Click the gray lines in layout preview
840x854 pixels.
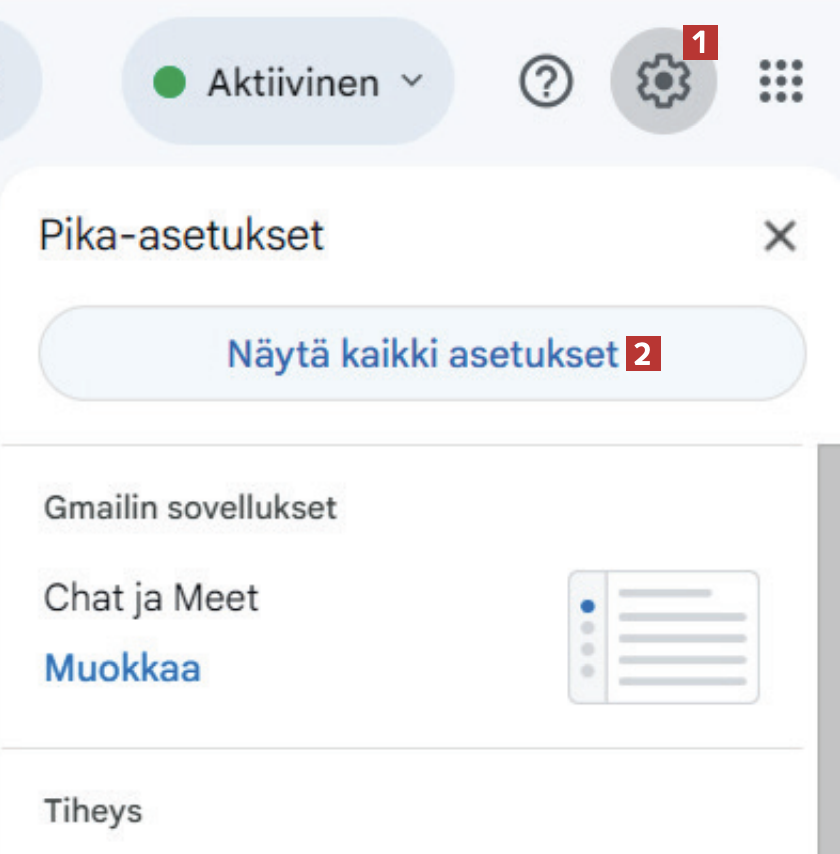click(683, 637)
